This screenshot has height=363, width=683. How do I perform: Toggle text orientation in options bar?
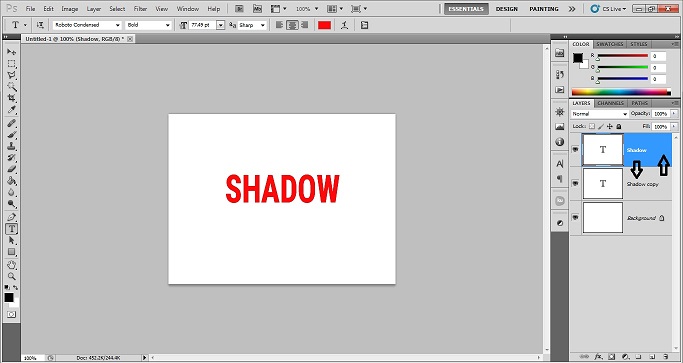coord(40,25)
